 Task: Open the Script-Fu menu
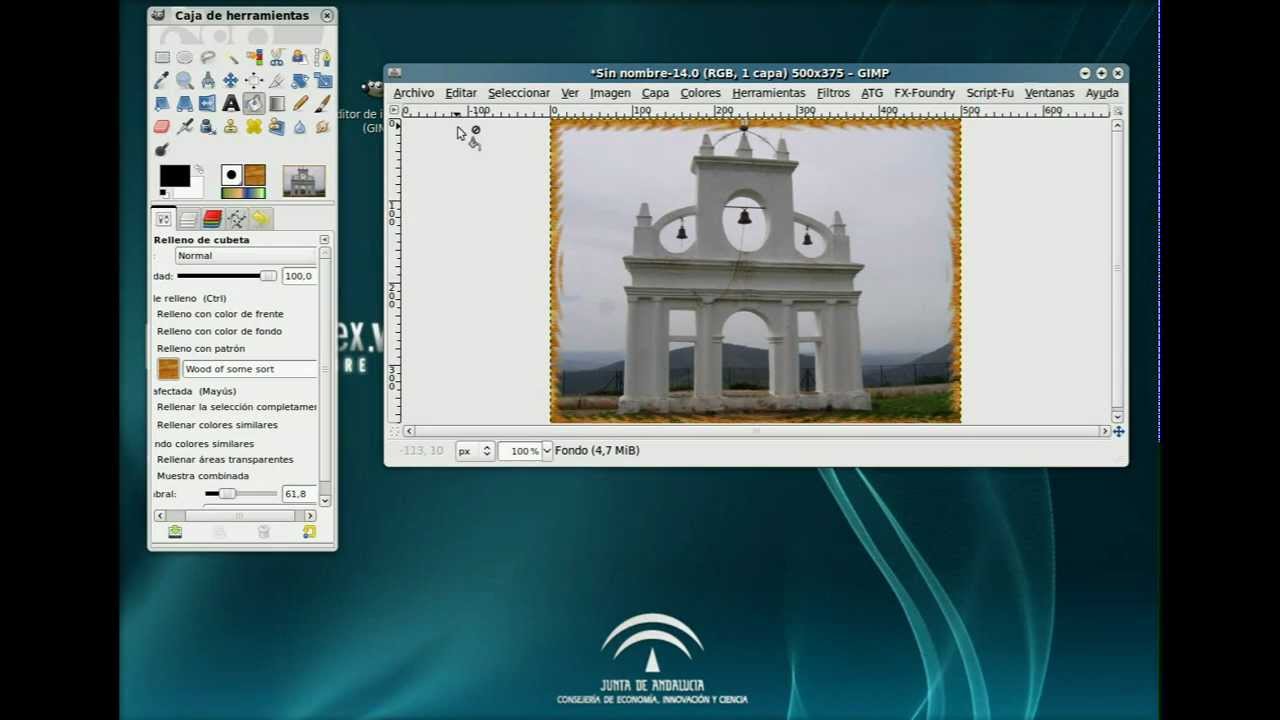(x=990, y=93)
